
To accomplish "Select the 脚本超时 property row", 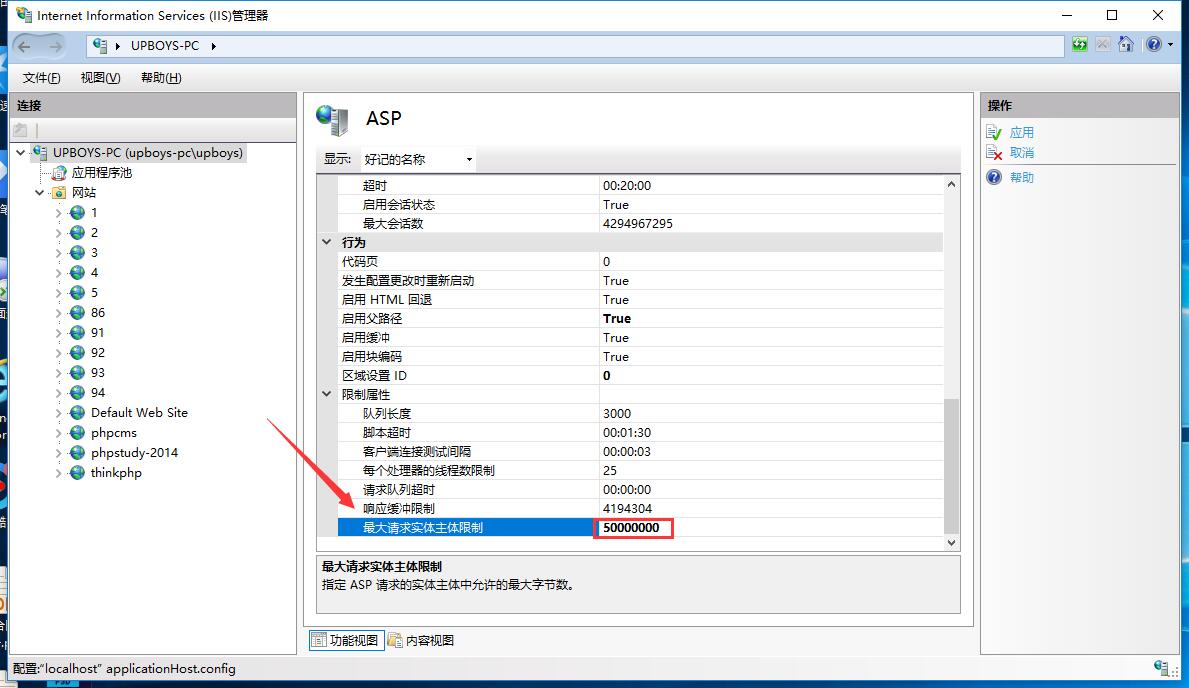I will click(640, 432).
